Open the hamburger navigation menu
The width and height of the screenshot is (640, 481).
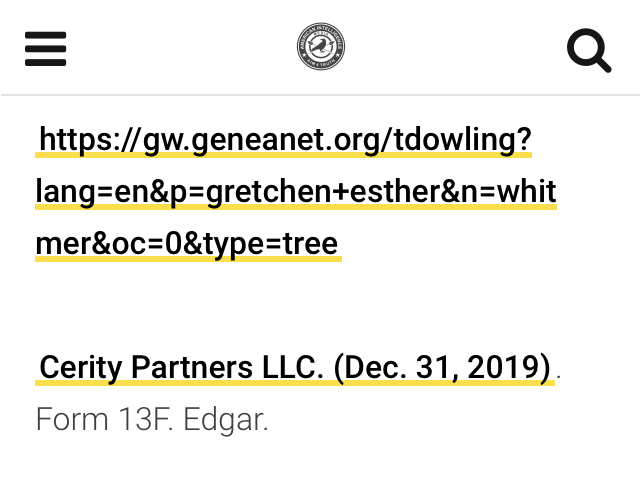[45, 49]
